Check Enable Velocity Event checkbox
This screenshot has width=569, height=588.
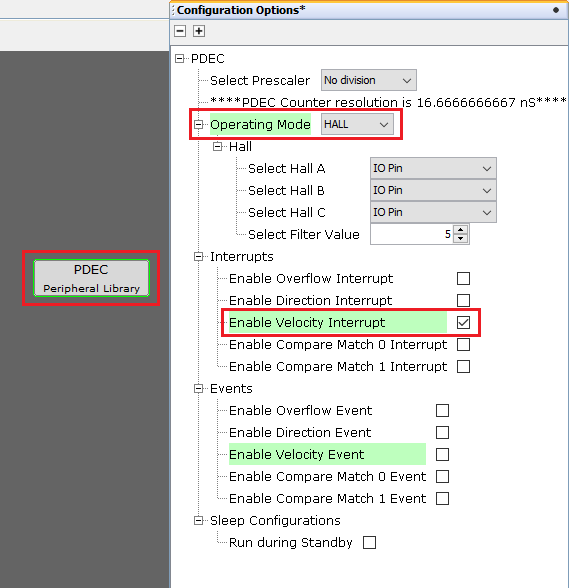pyautogui.click(x=442, y=454)
